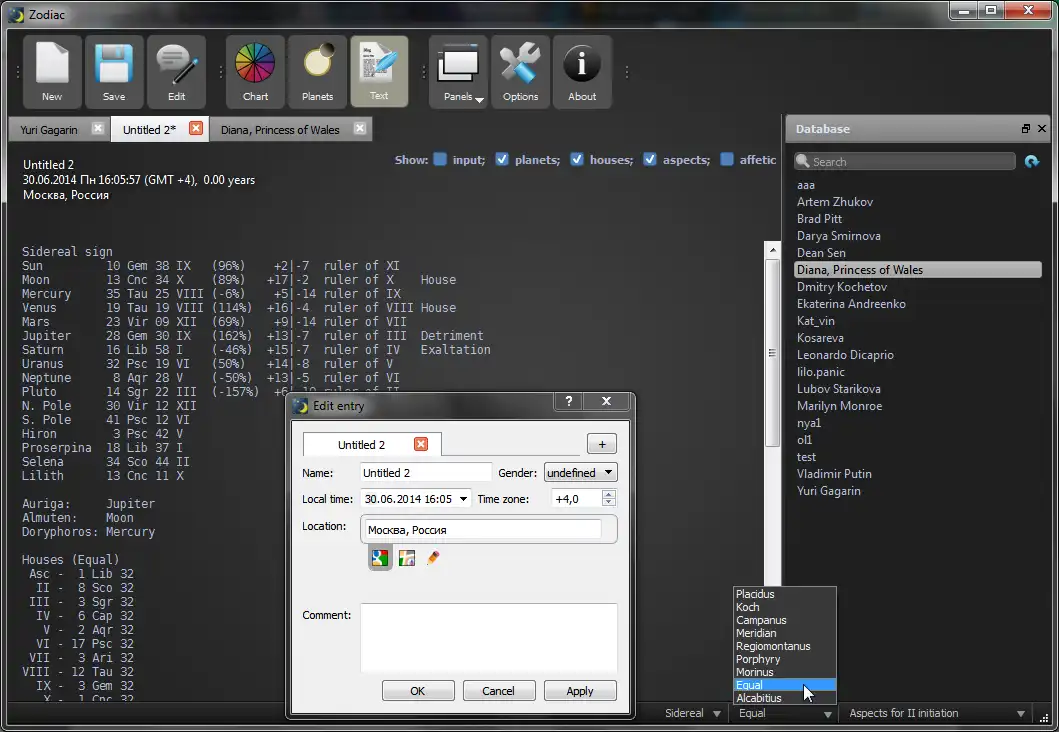This screenshot has height=732, width=1059.
Task: Switch to the Chart color wheel view
Action: 255,72
